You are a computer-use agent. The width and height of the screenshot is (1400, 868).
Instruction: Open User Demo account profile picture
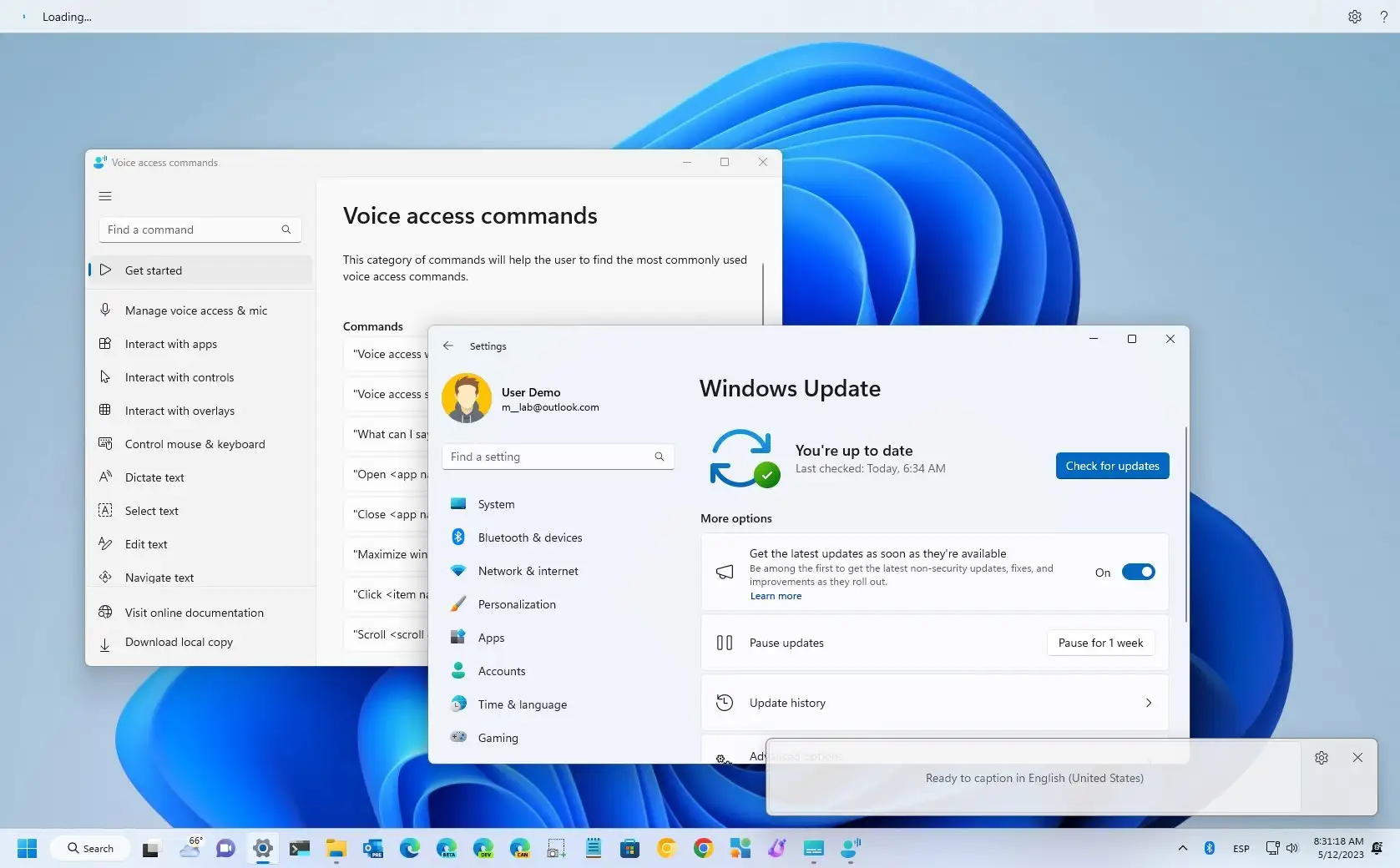[x=467, y=398]
